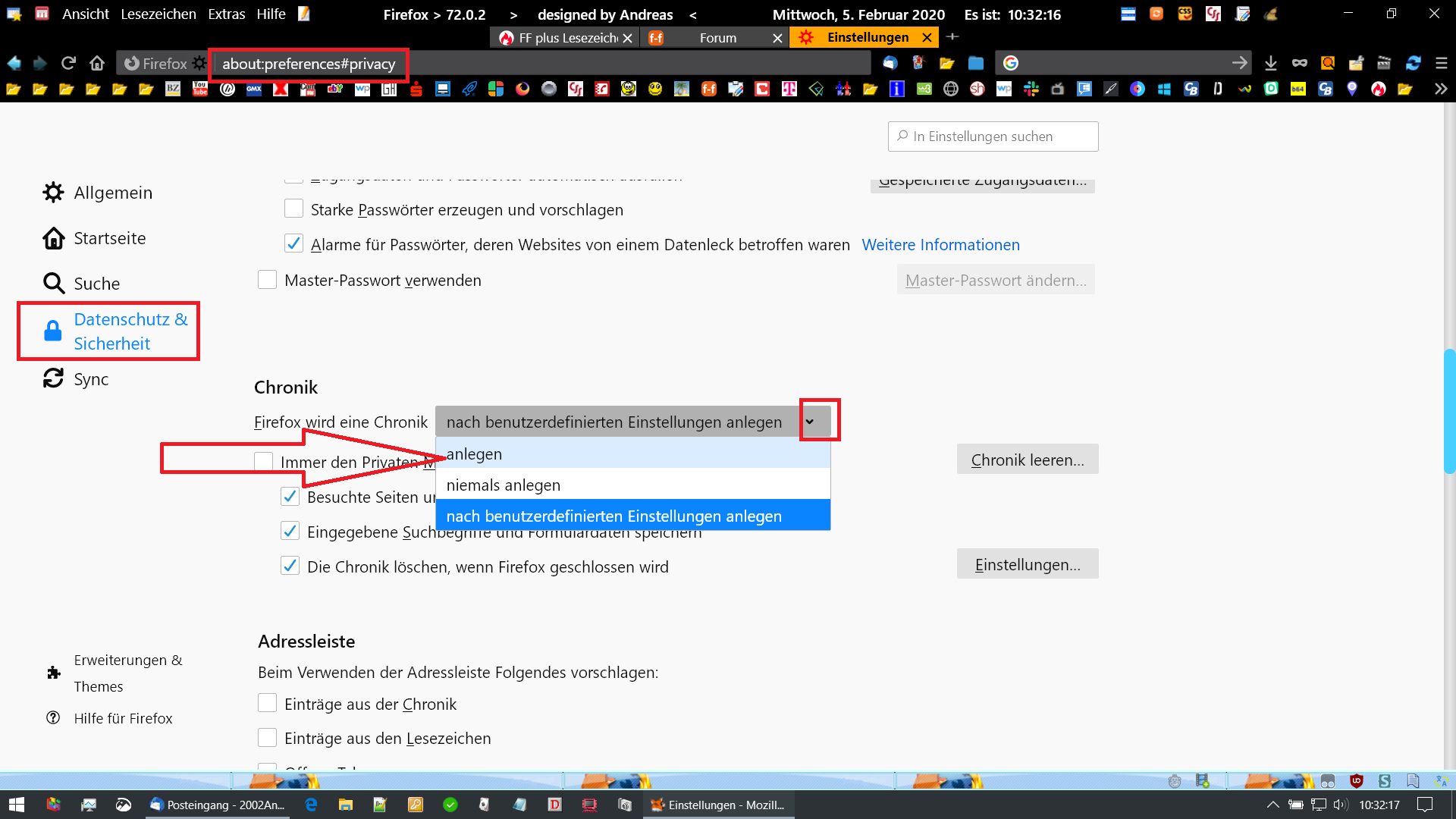This screenshot has height=819, width=1456.
Task: Open Windows Start menu
Action: tap(17, 805)
